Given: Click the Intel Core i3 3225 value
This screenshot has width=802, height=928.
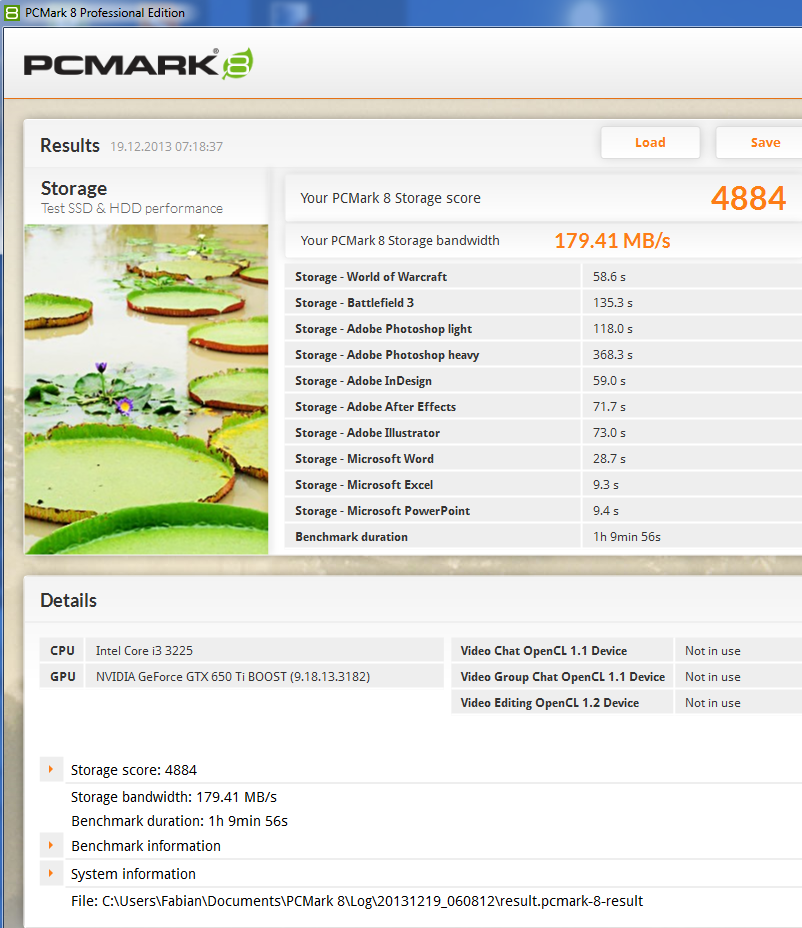Looking at the screenshot, I should coord(144,650).
